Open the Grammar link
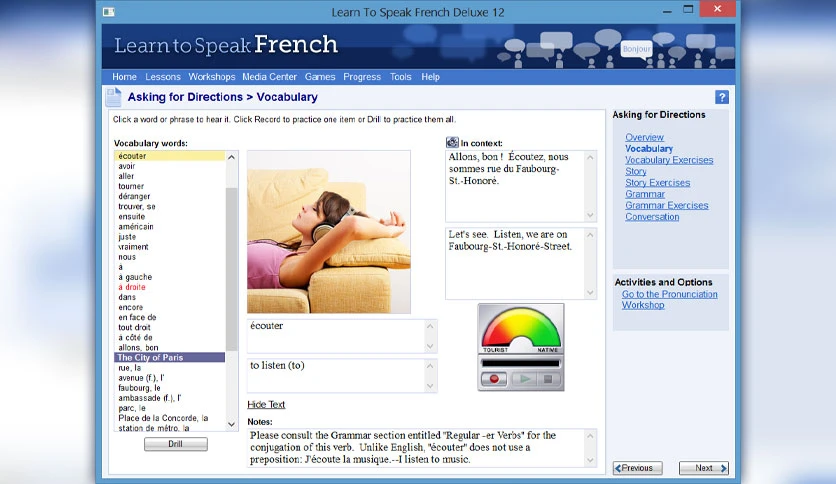Image resolution: width=836 pixels, height=484 pixels. coord(645,194)
